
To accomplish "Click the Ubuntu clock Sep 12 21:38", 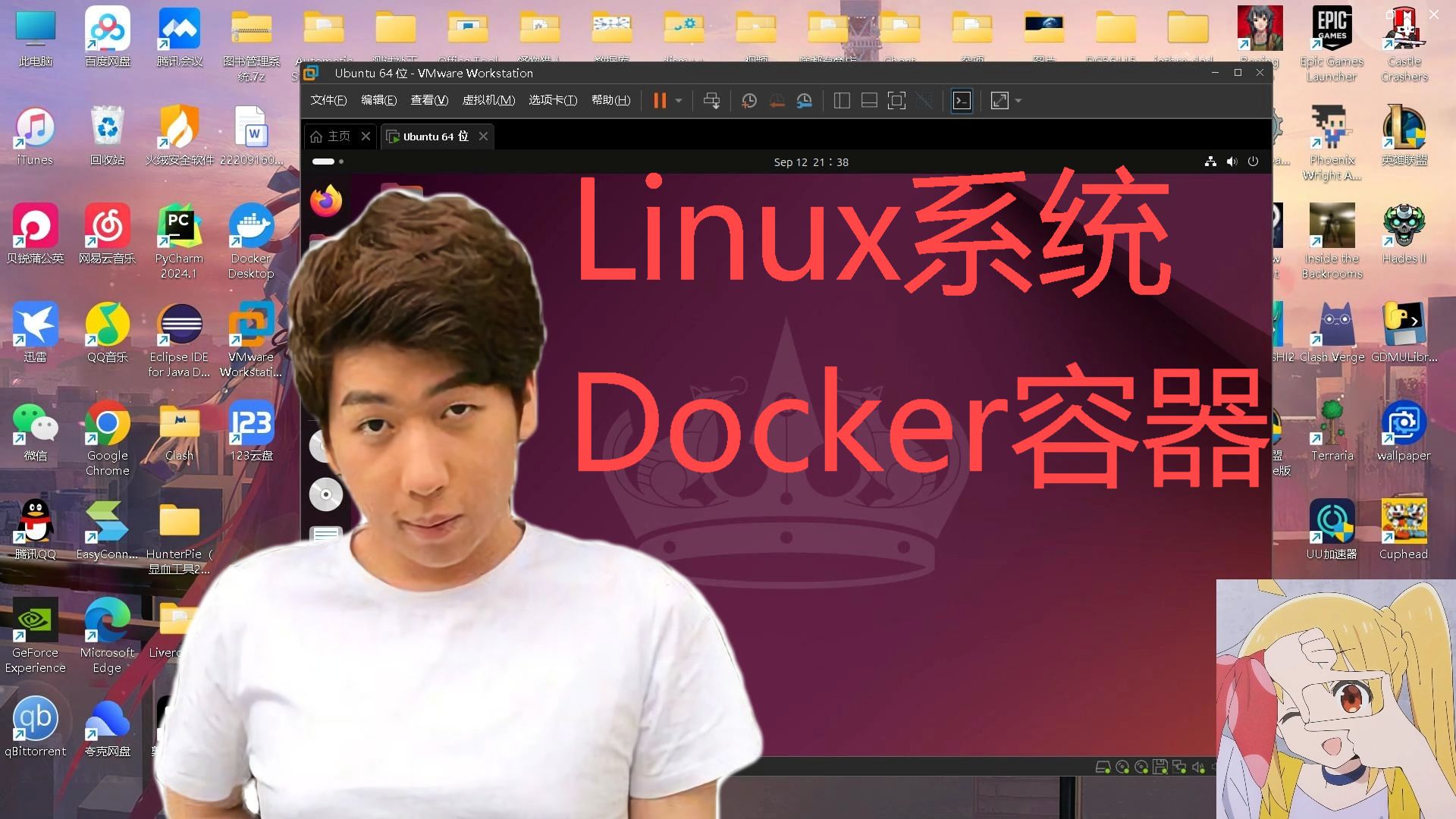I will tap(811, 162).
